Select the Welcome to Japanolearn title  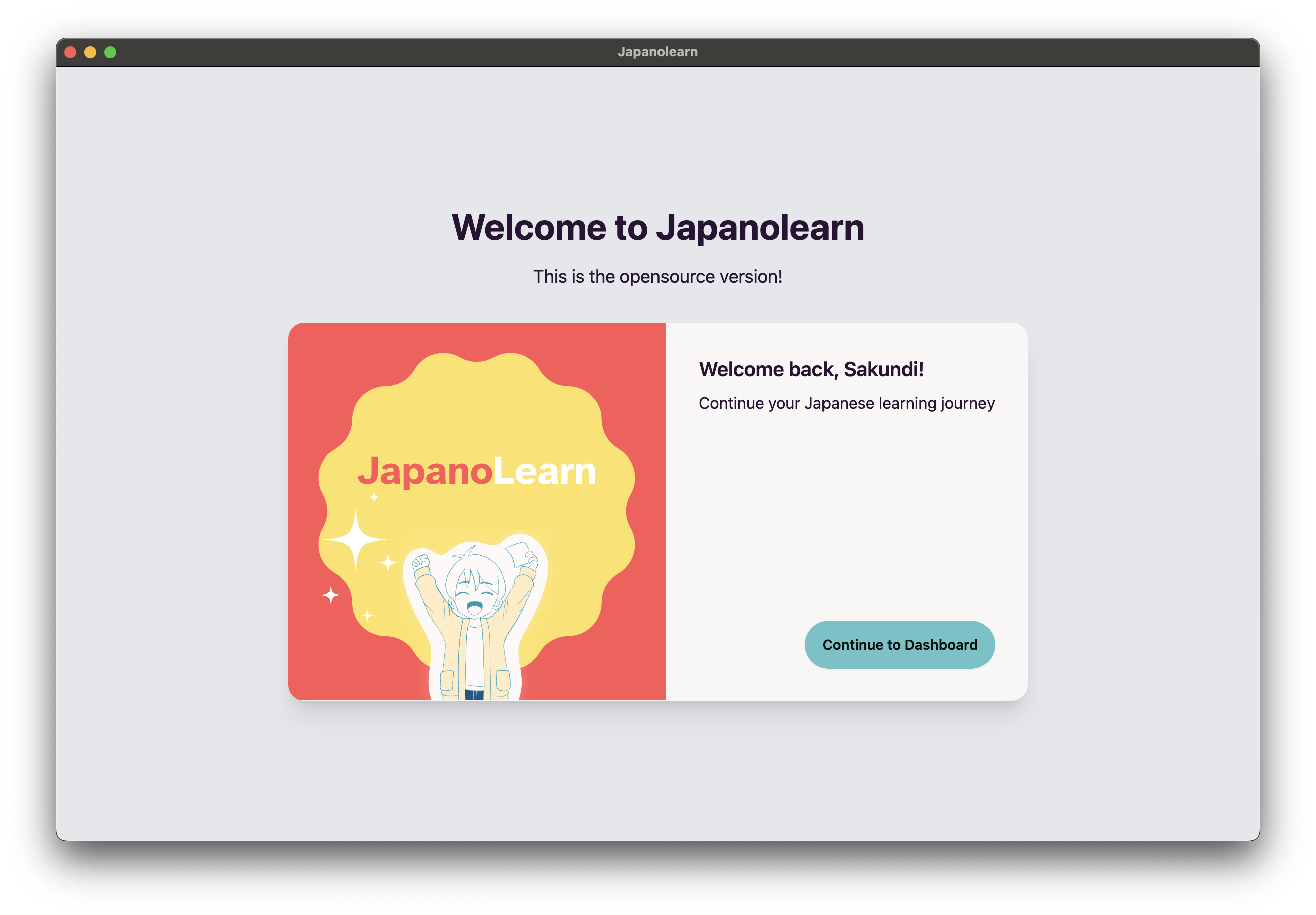point(657,228)
